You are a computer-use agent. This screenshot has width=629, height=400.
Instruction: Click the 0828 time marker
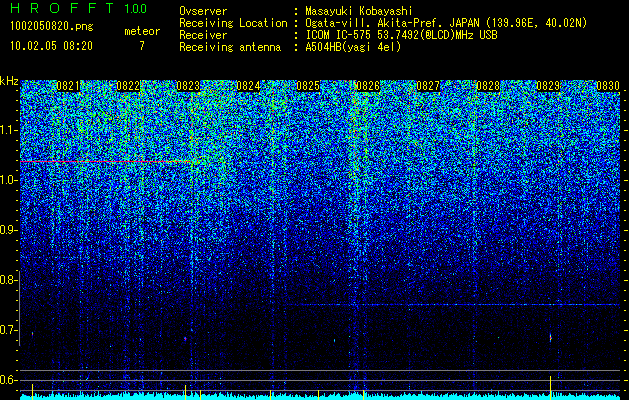[488, 86]
